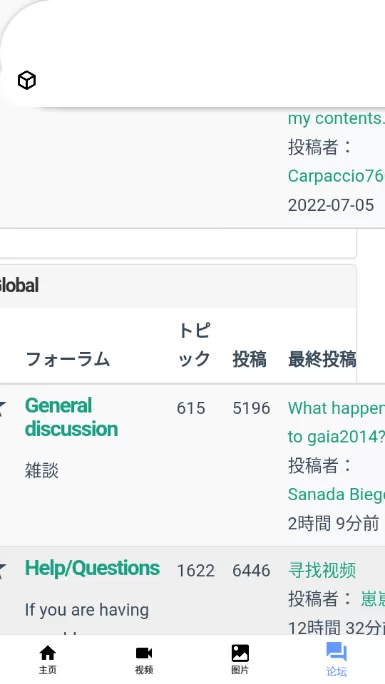The height and width of the screenshot is (684, 385).
Task: Open the Help/Questions forum
Action: 92,568
